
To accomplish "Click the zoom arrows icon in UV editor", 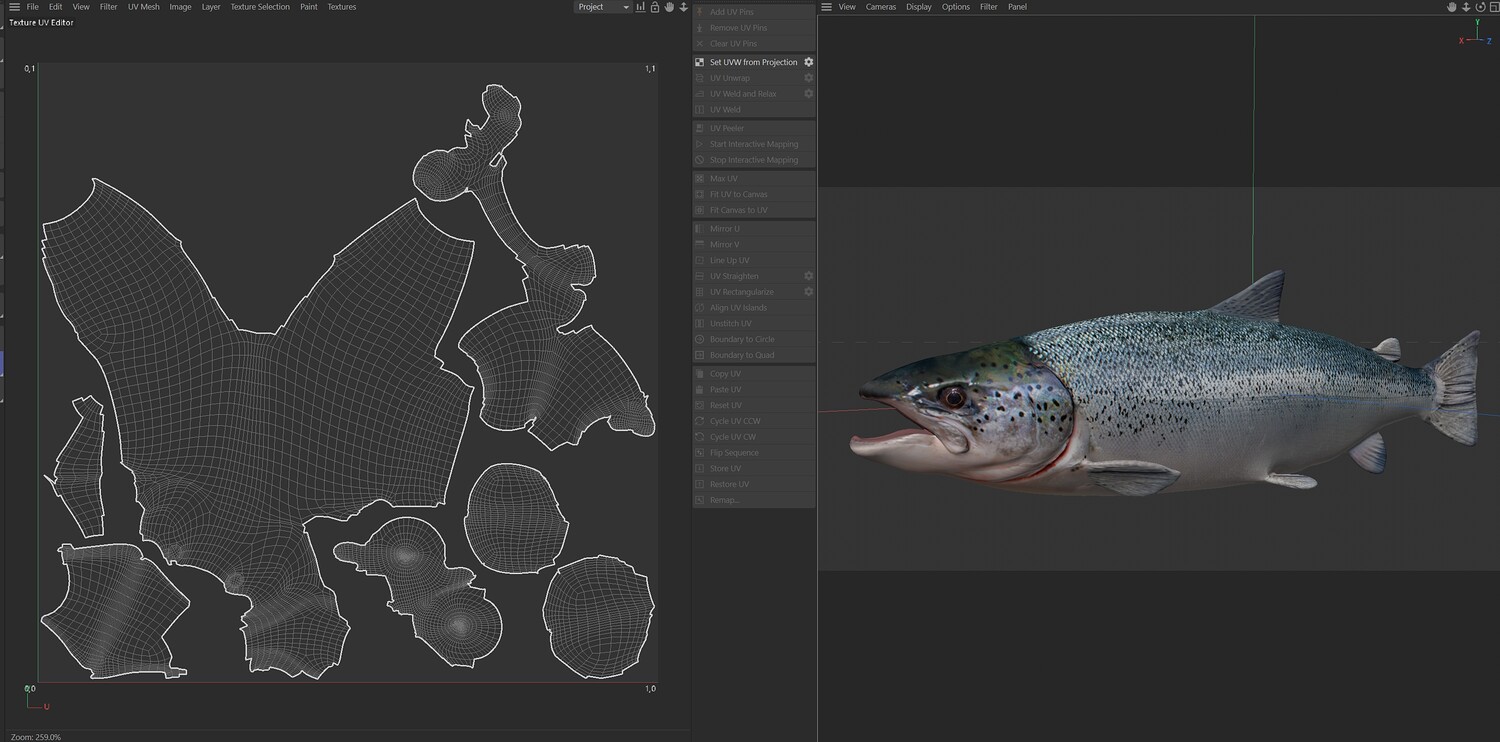I will click(x=684, y=7).
